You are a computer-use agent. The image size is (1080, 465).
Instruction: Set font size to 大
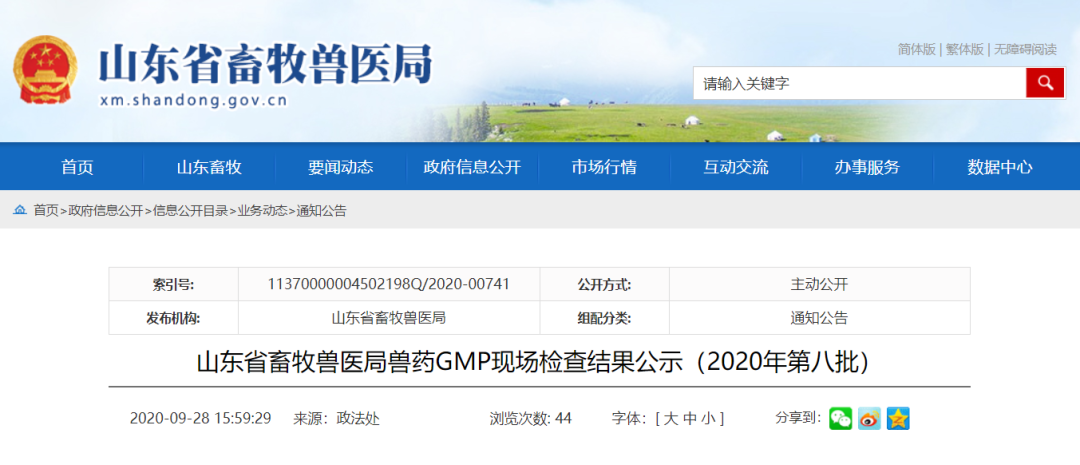click(669, 418)
